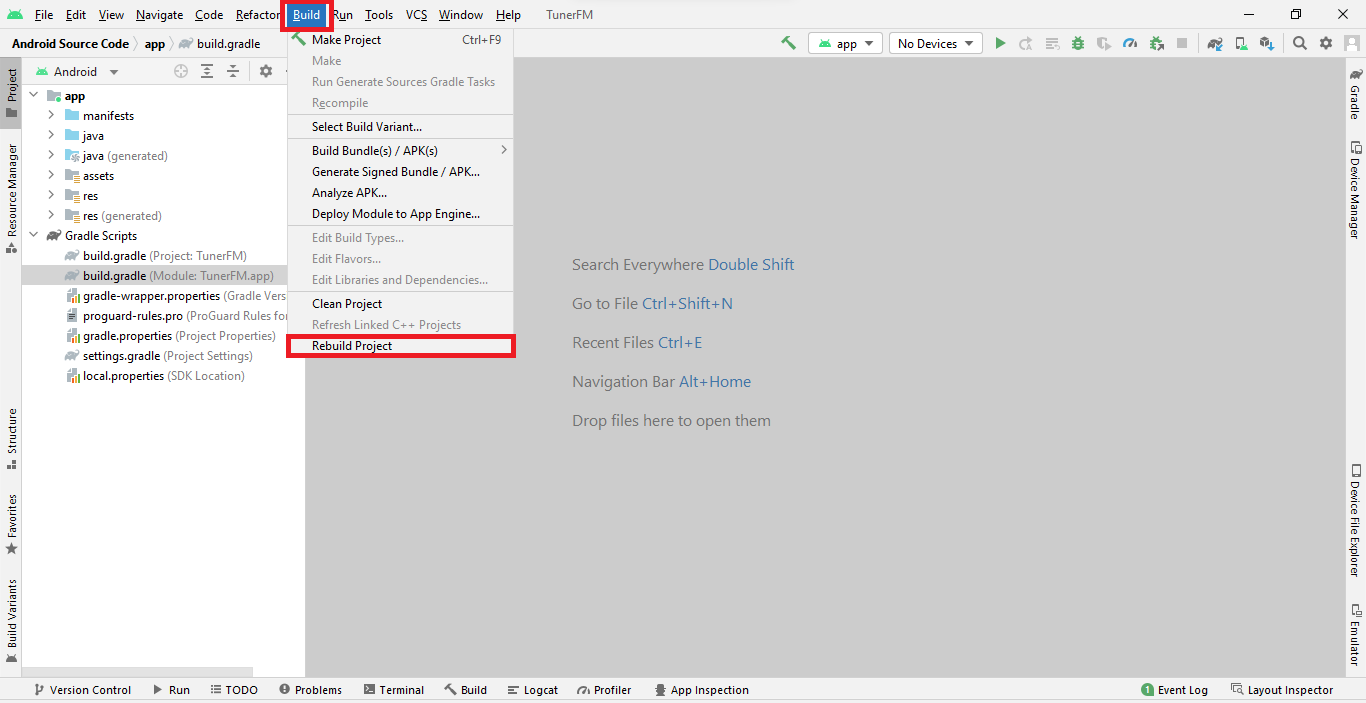This screenshot has width=1366, height=703.
Task: Open the Event Log in status bar
Action: point(1174,690)
